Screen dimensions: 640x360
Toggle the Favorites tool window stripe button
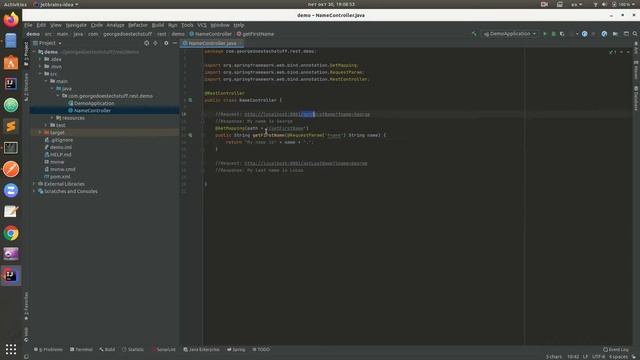[x=26, y=306]
